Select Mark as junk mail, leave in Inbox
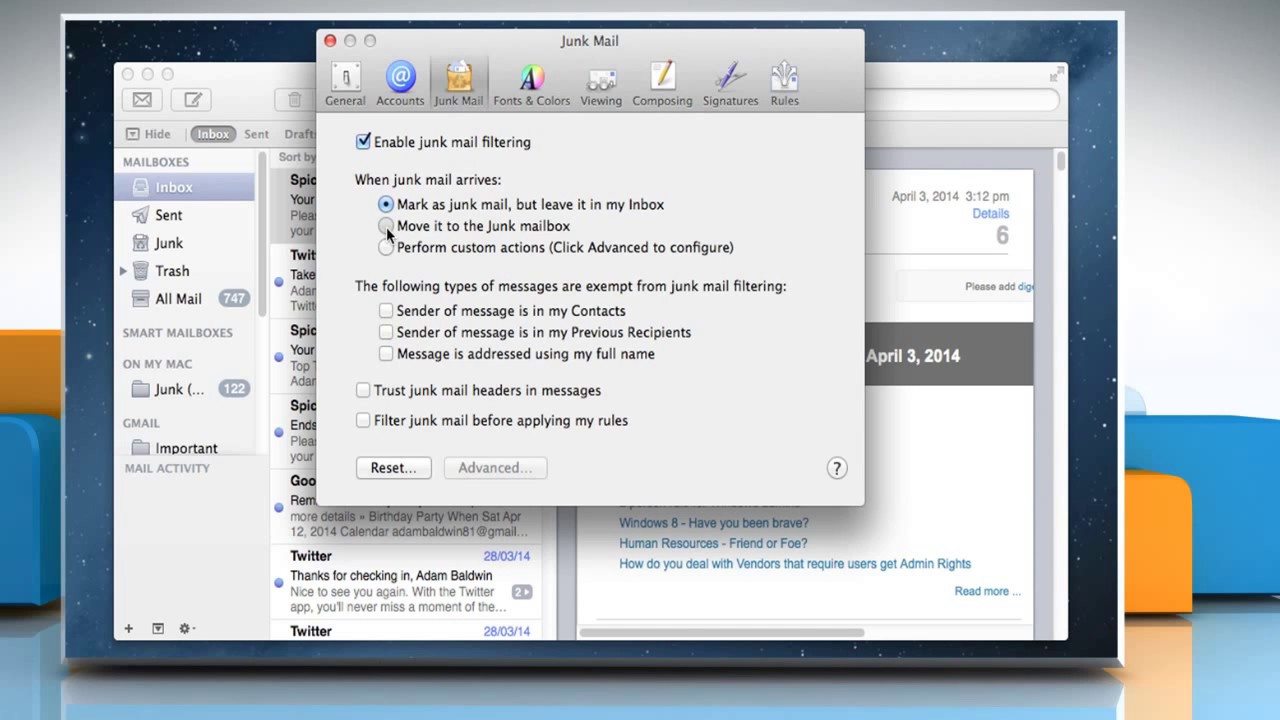Viewport: 1280px width, 720px height. 386,204
